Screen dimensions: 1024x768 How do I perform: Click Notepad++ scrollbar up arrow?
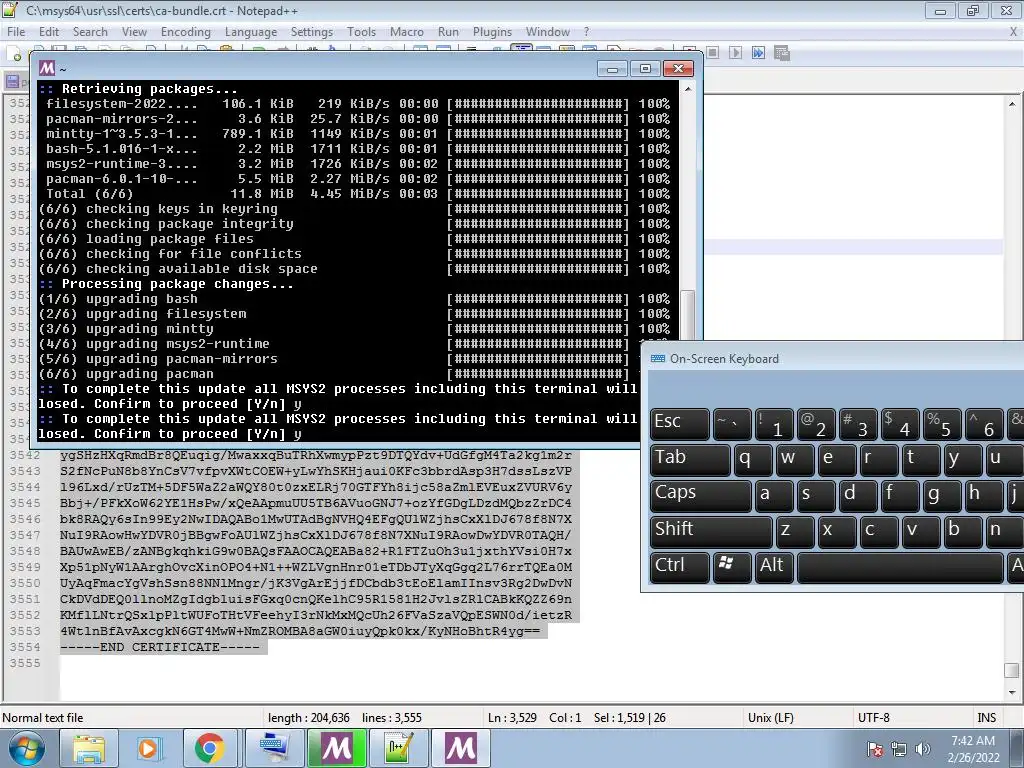(1012, 104)
